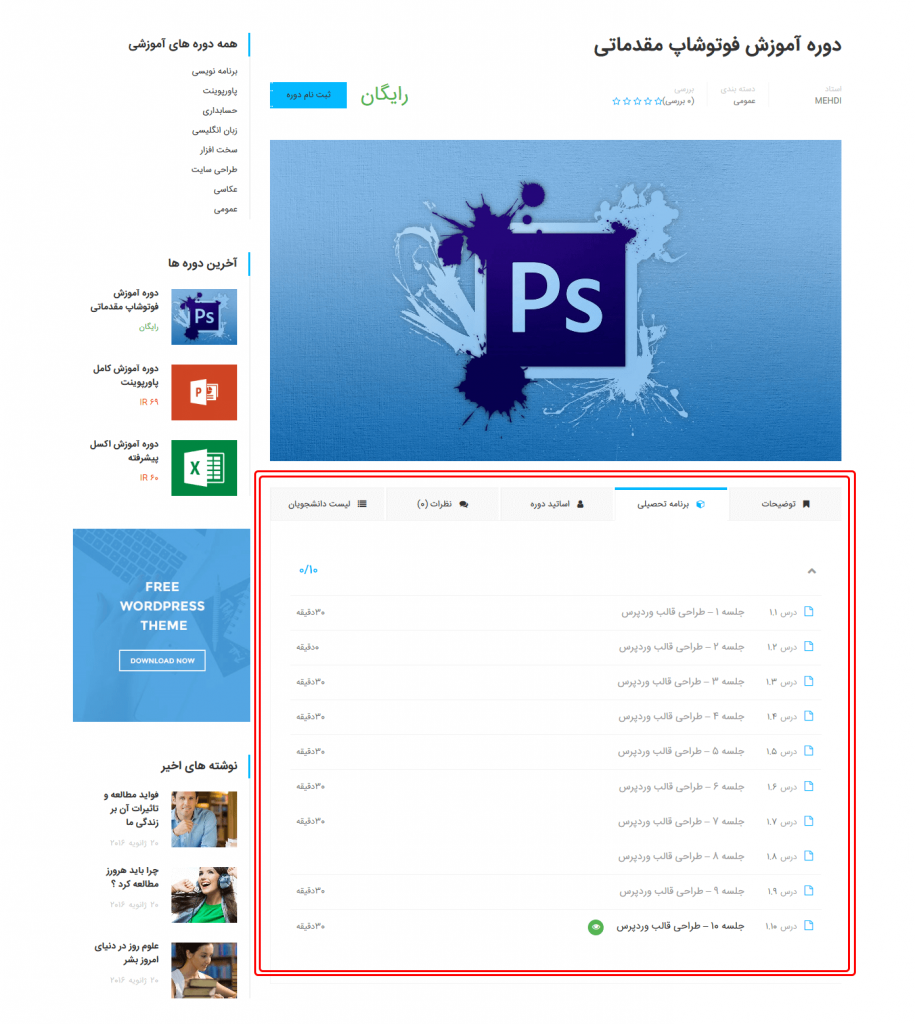The height and width of the screenshot is (1024, 915).
Task: Open حسابداری category in sidebar
Action: [x=219, y=110]
